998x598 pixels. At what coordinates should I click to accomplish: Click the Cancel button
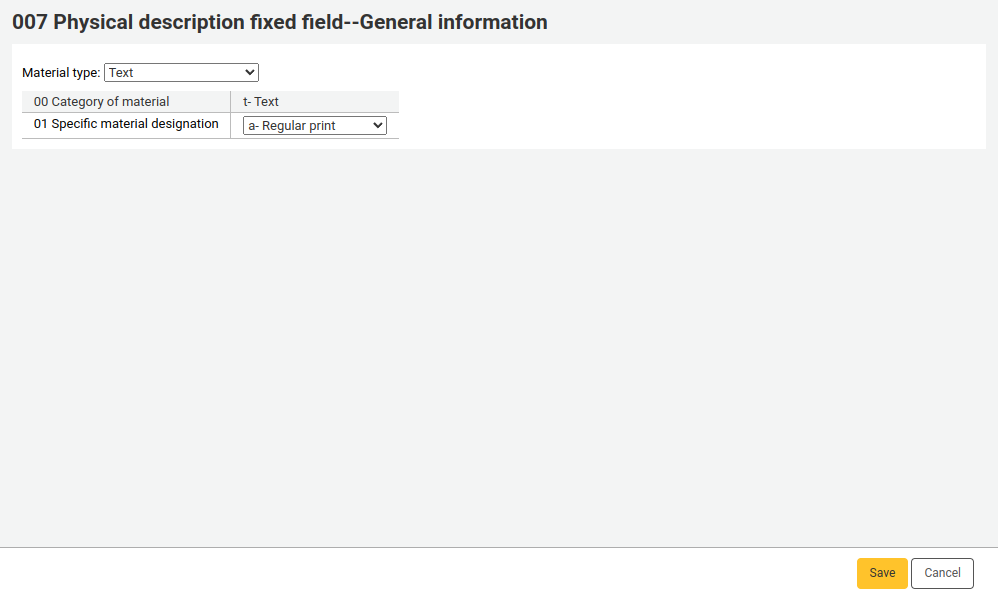click(x=942, y=573)
